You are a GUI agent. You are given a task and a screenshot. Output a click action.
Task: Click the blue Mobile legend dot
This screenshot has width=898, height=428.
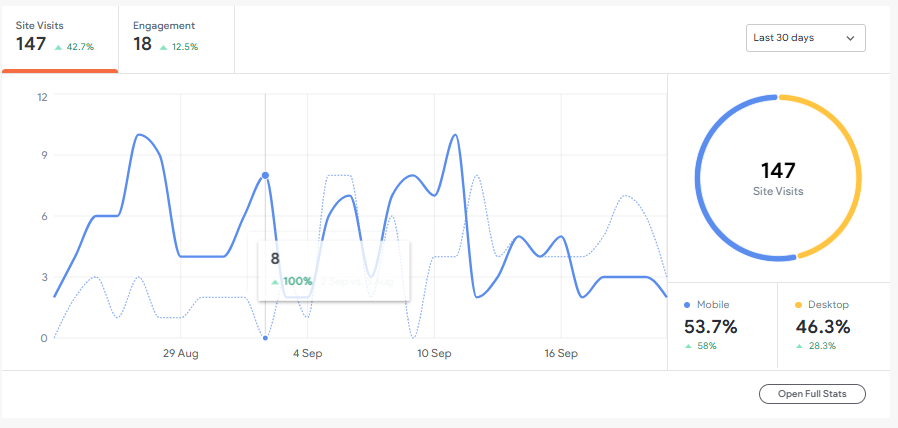(x=687, y=304)
